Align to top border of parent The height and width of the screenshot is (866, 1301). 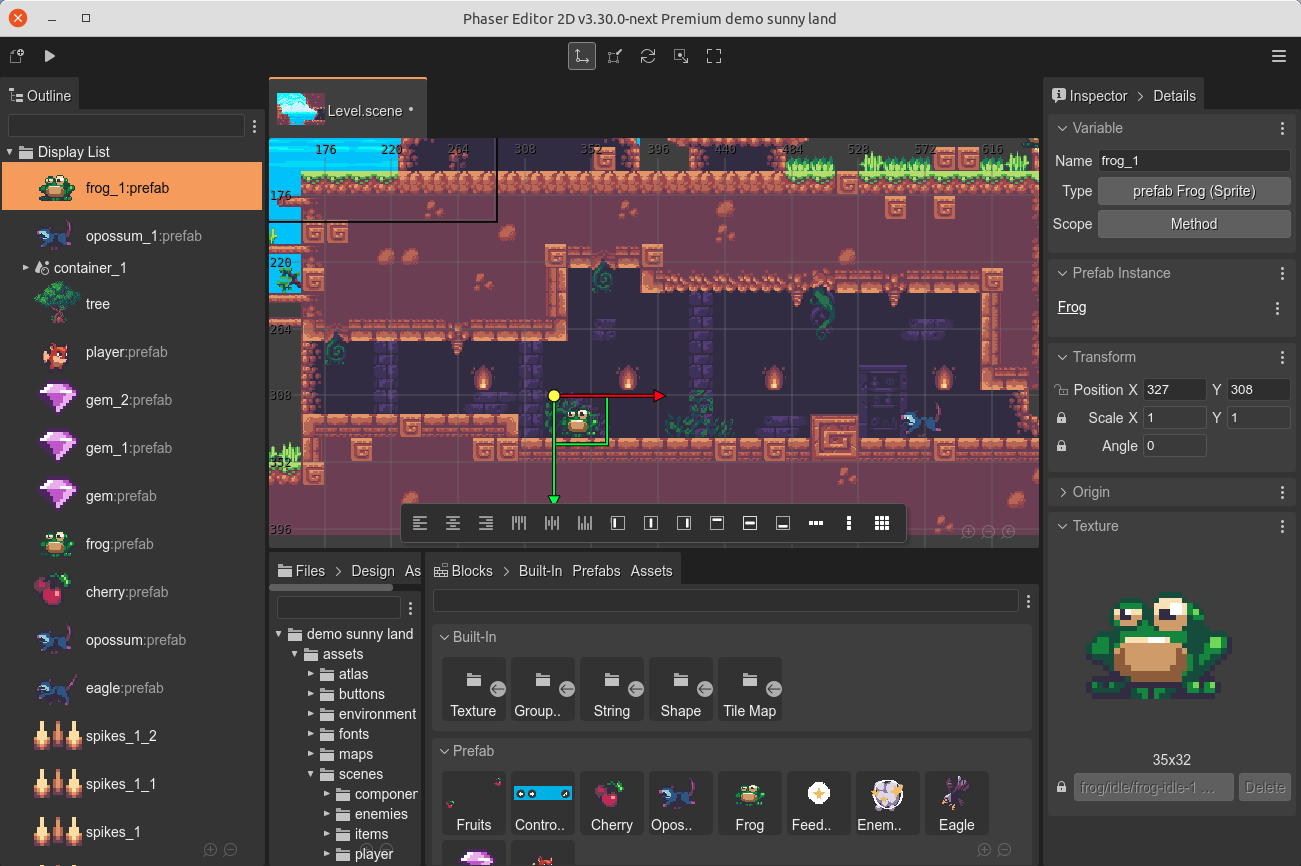coord(717,523)
